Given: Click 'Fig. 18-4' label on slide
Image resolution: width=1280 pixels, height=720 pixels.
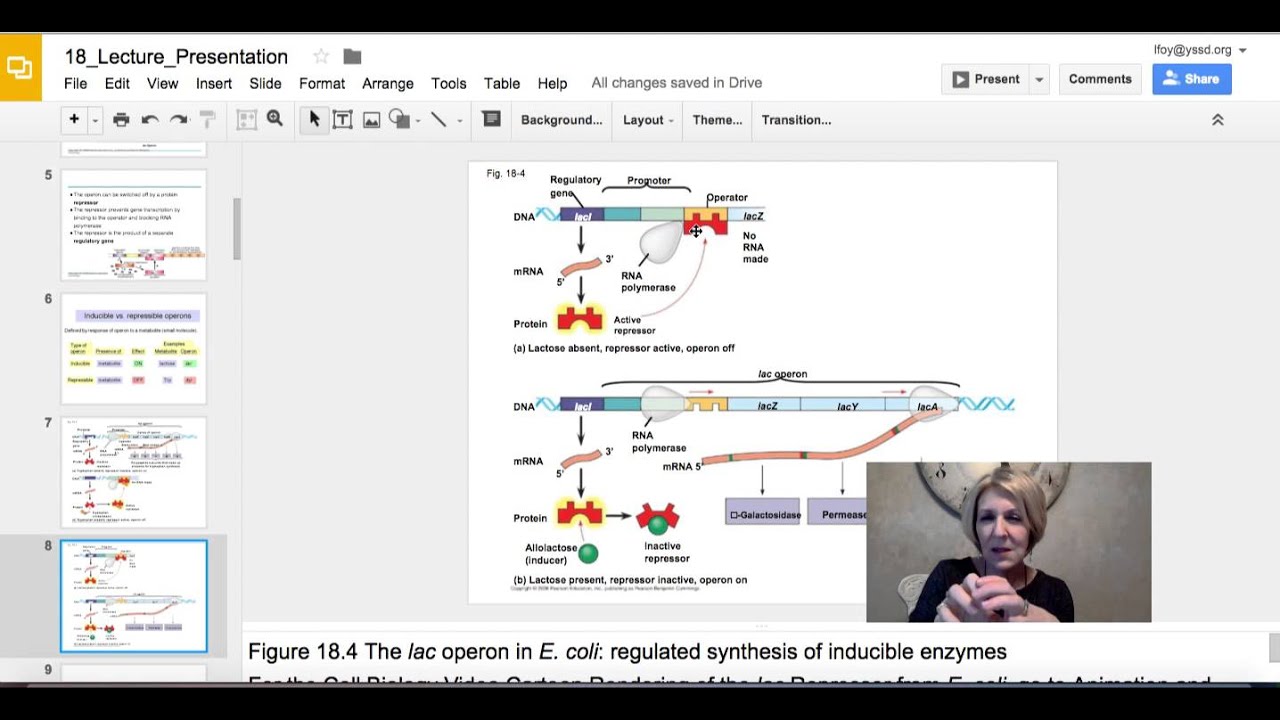Looking at the screenshot, I should pyautogui.click(x=505, y=174).
